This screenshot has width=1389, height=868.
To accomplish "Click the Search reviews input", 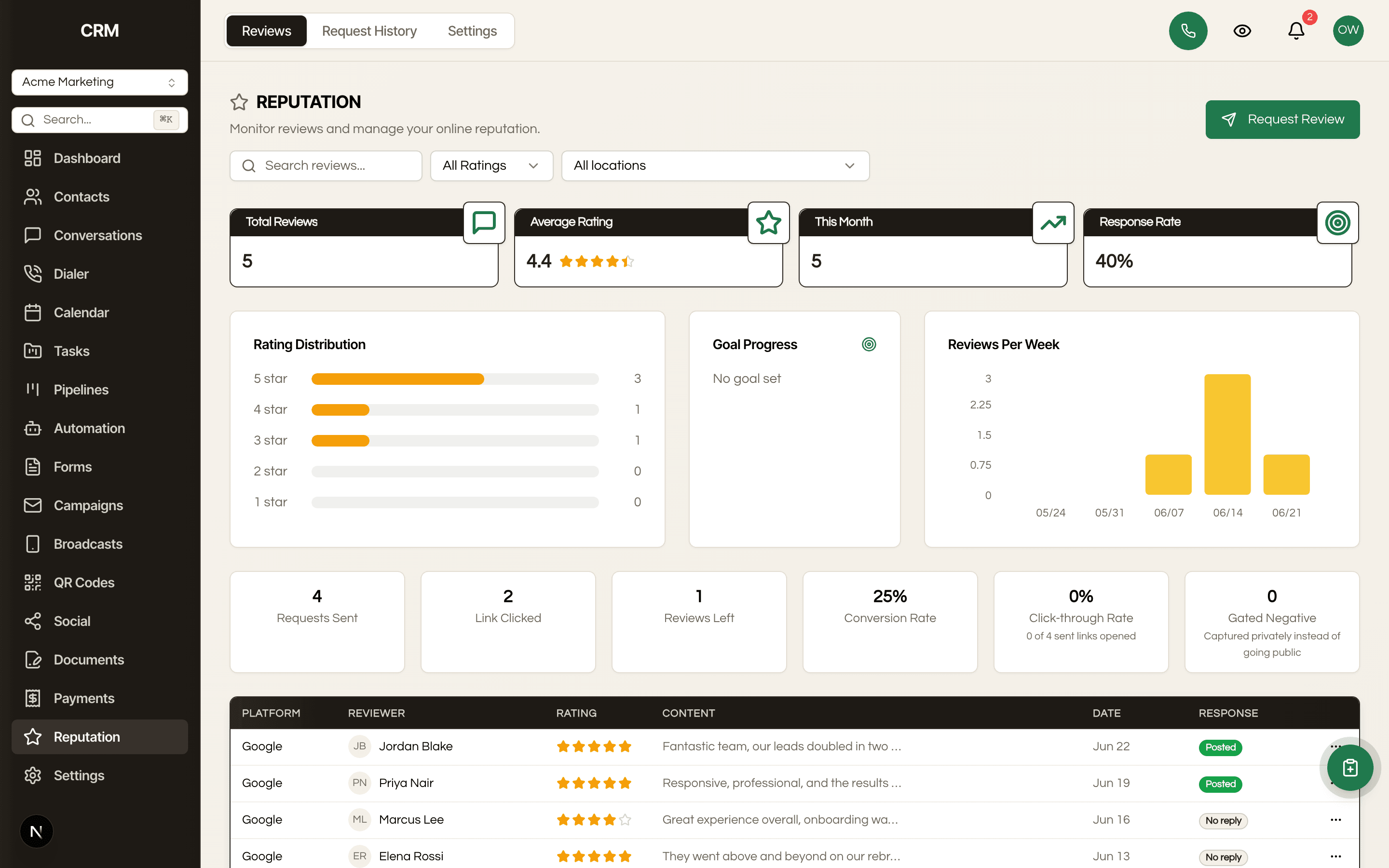I will tap(326, 166).
